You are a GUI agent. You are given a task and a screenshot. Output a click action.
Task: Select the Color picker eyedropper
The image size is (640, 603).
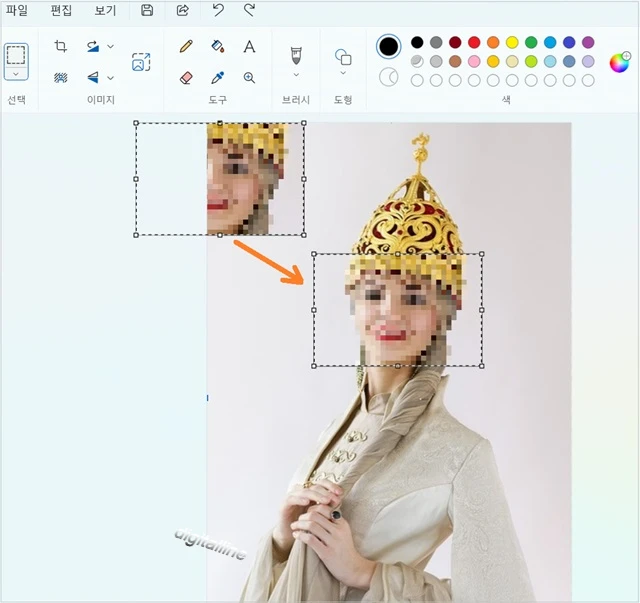click(218, 77)
